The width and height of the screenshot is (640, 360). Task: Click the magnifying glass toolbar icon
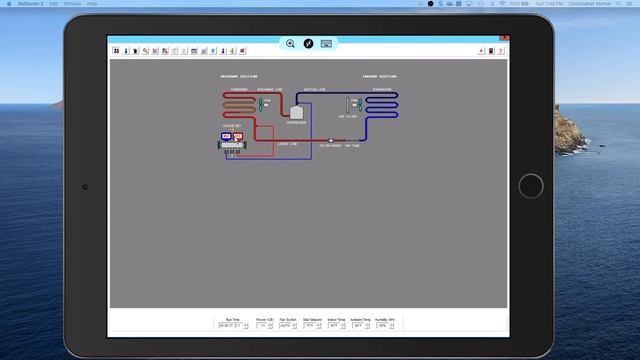(145, 51)
